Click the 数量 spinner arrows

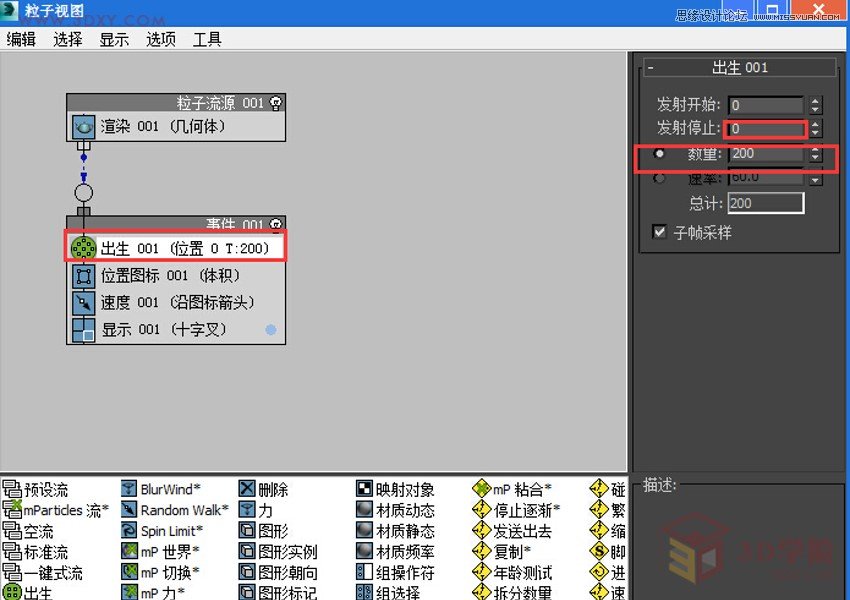click(x=815, y=154)
